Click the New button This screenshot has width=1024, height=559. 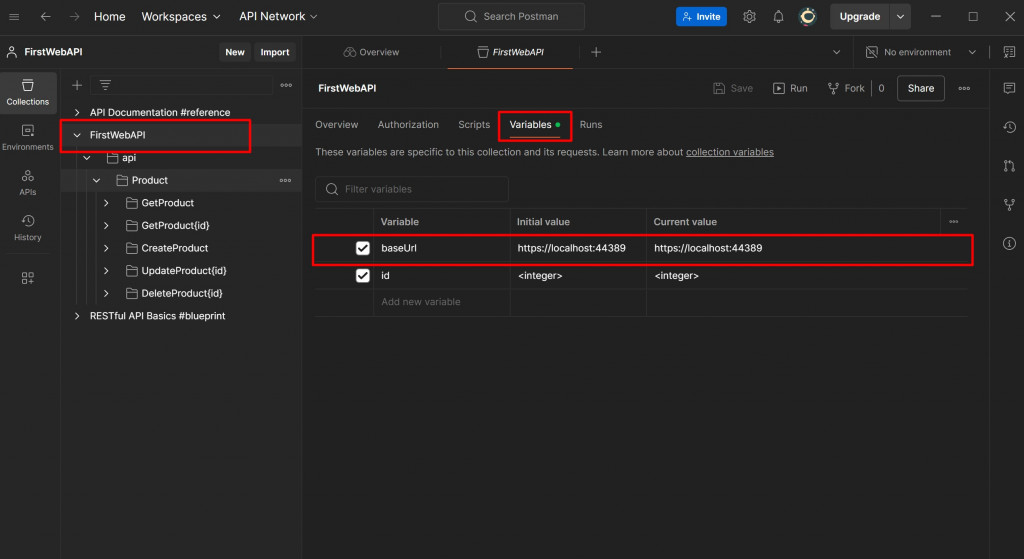pos(235,52)
